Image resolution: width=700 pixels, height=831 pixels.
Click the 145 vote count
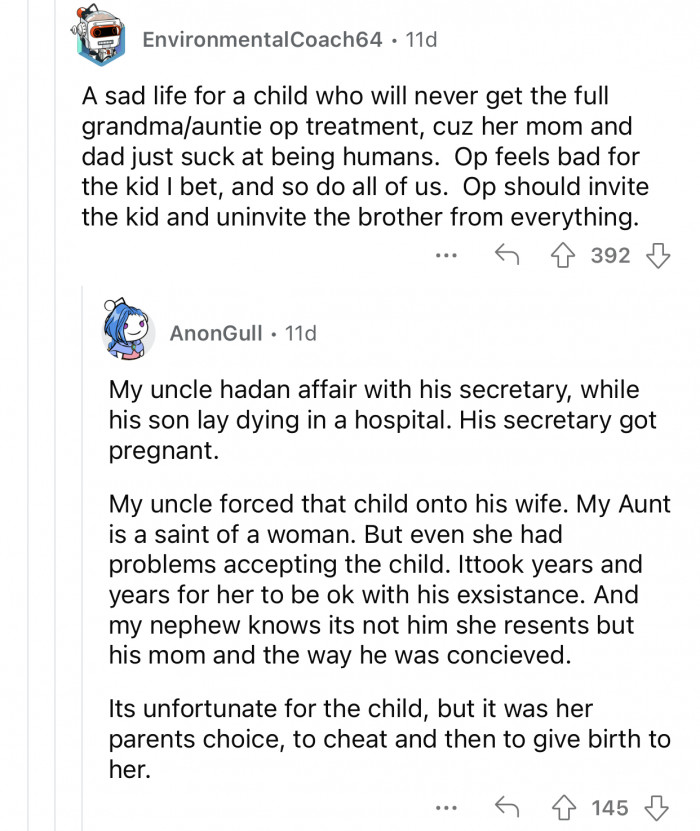(x=610, y=807)
